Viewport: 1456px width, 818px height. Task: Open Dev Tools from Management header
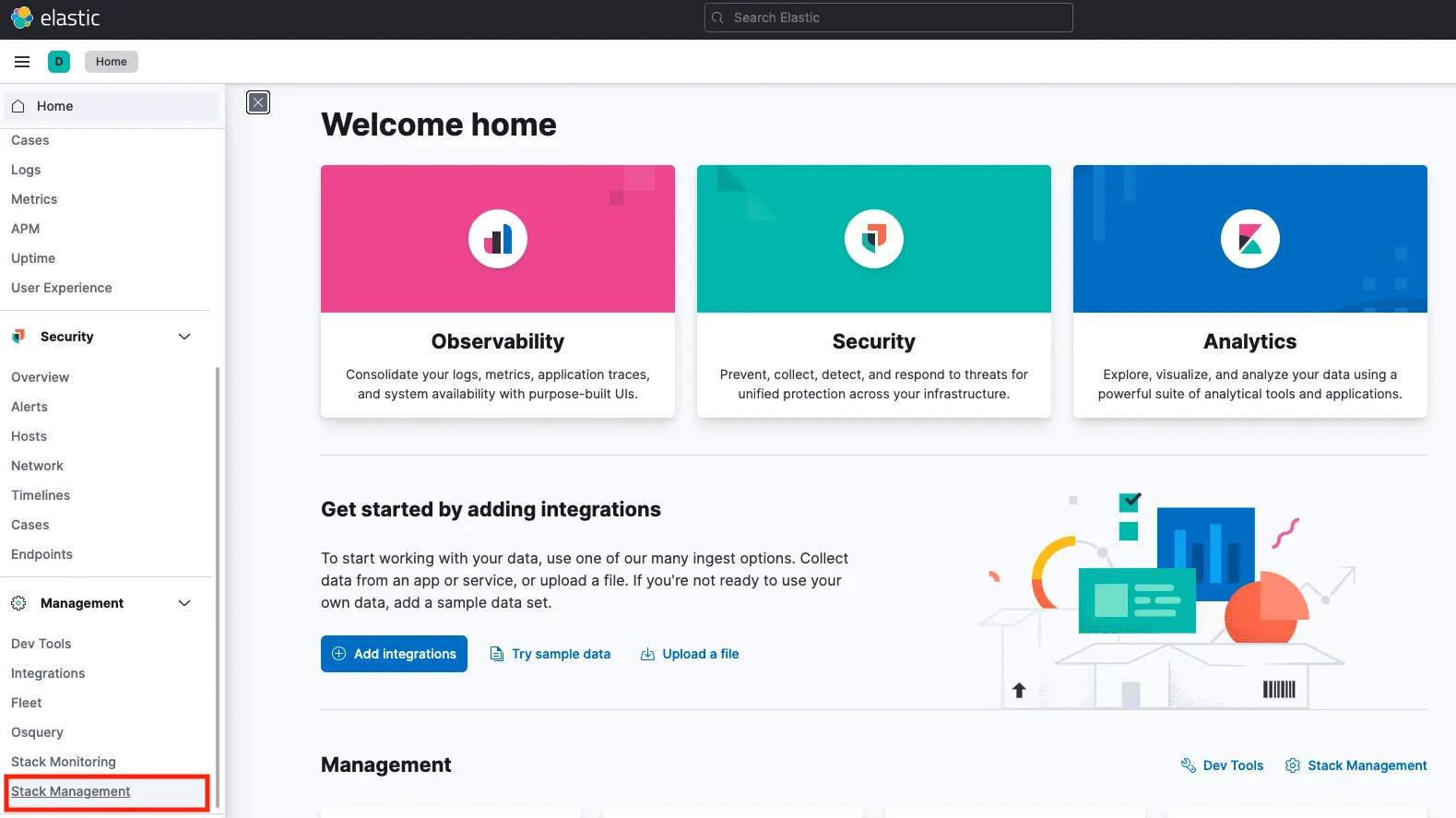(x=1223, y=765)
